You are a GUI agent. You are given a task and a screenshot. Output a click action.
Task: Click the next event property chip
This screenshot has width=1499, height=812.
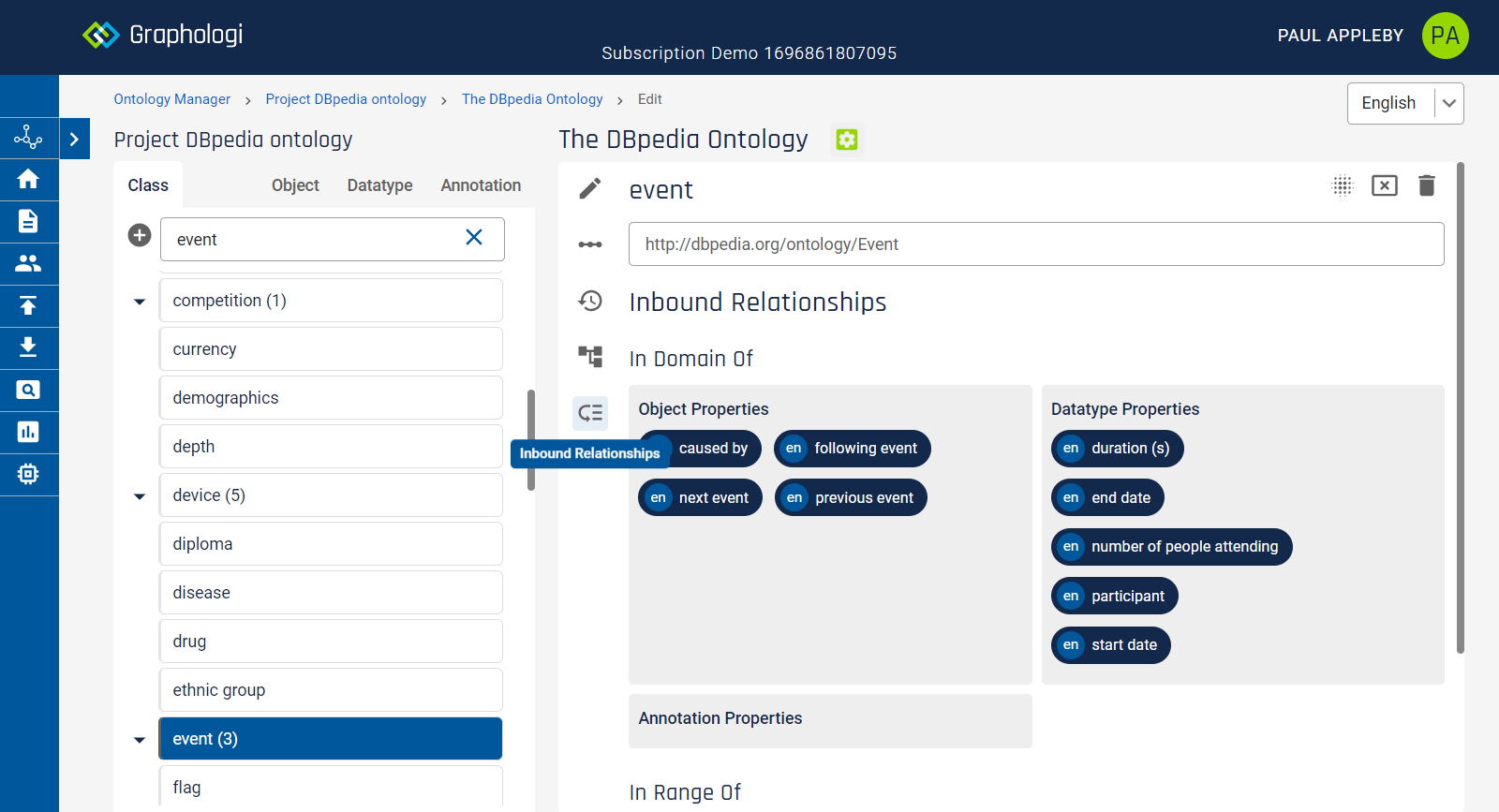(x=700, y=497)
